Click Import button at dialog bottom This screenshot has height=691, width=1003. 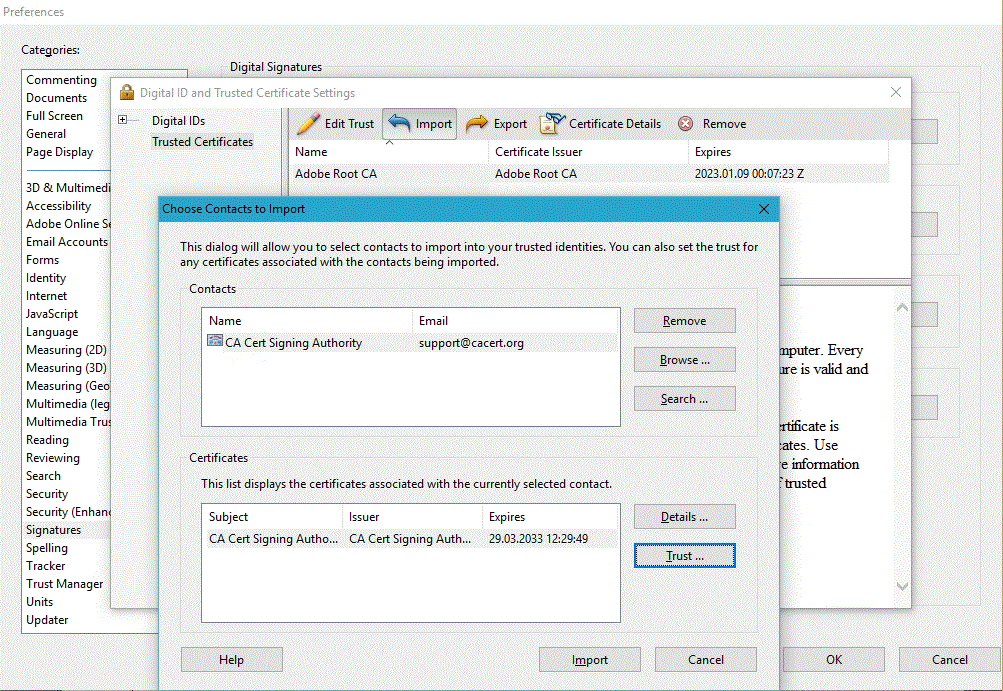tap(589, 660)
